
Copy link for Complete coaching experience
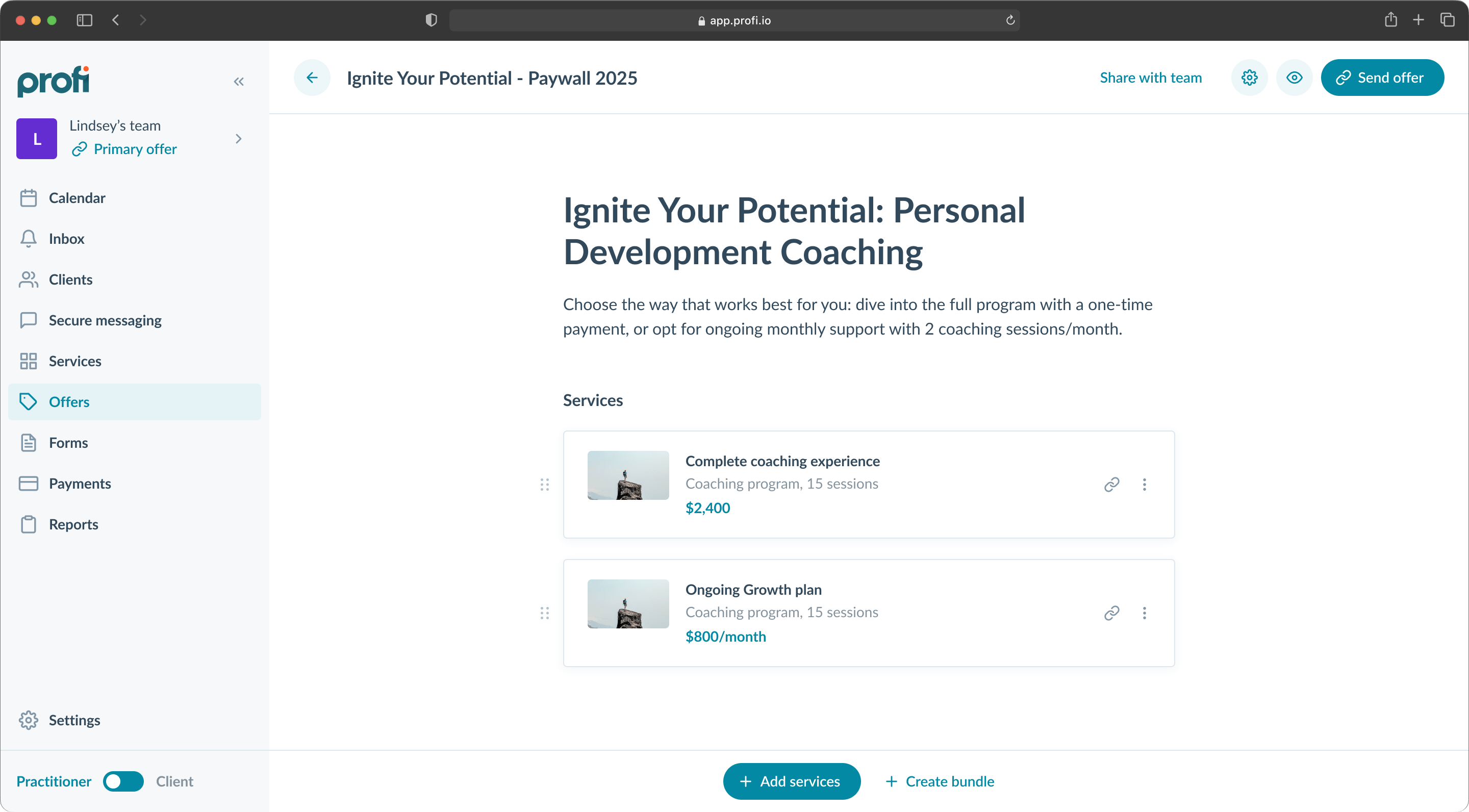[x=1111, y=484]
